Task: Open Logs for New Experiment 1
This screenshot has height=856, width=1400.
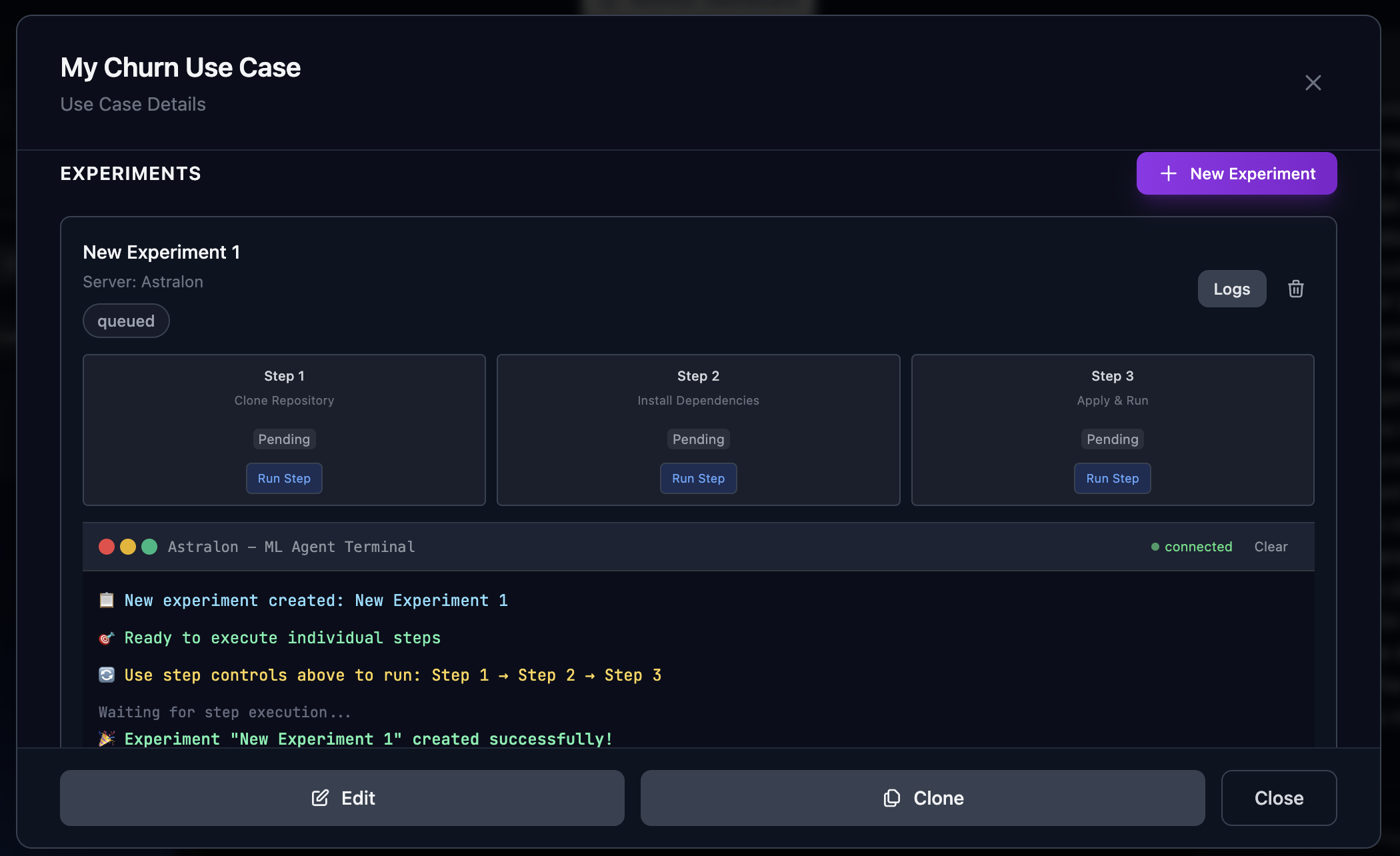Action: click(1231, 289)
